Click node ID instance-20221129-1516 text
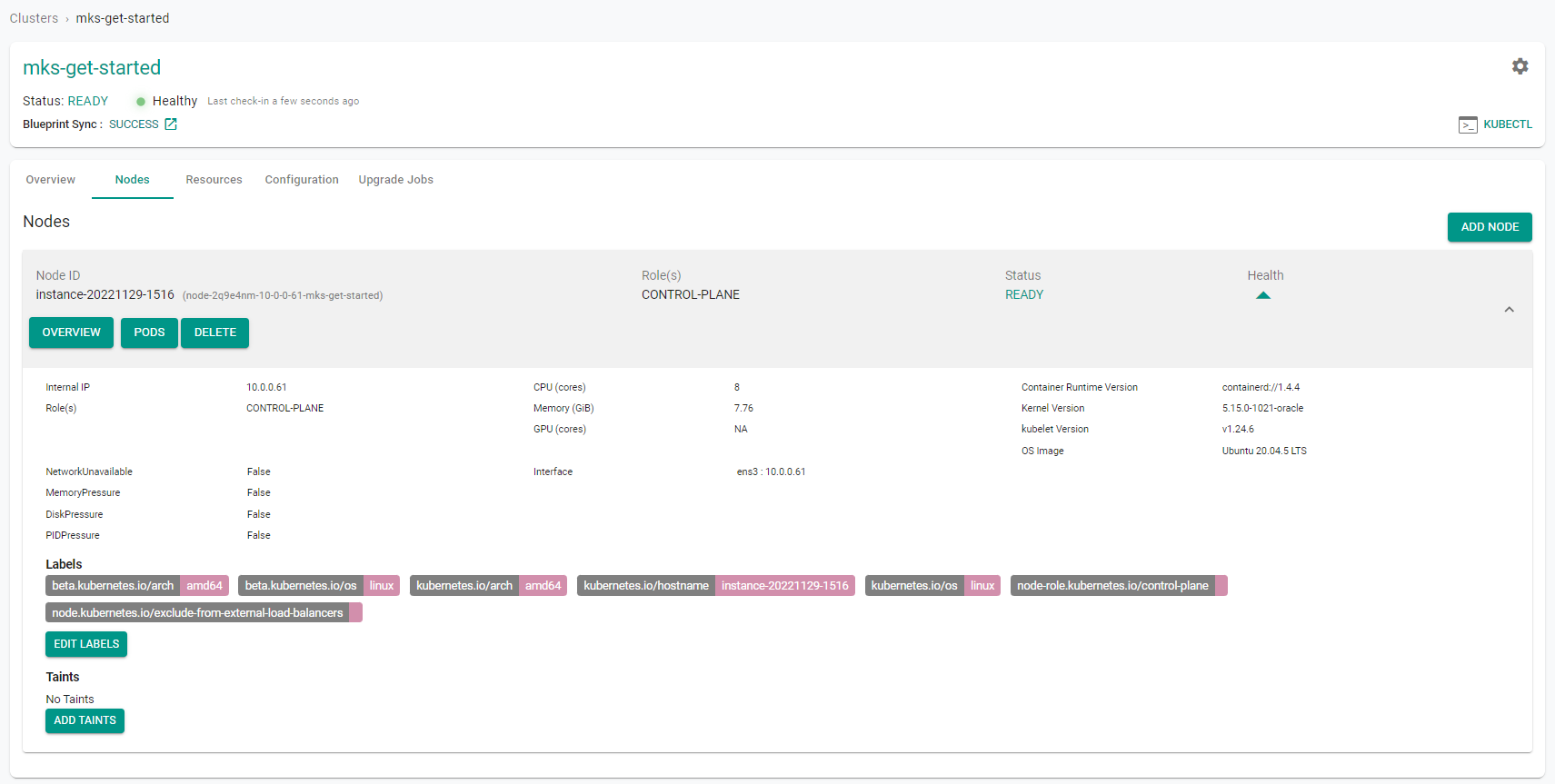The image size is (1555, 784). (105, 295)
